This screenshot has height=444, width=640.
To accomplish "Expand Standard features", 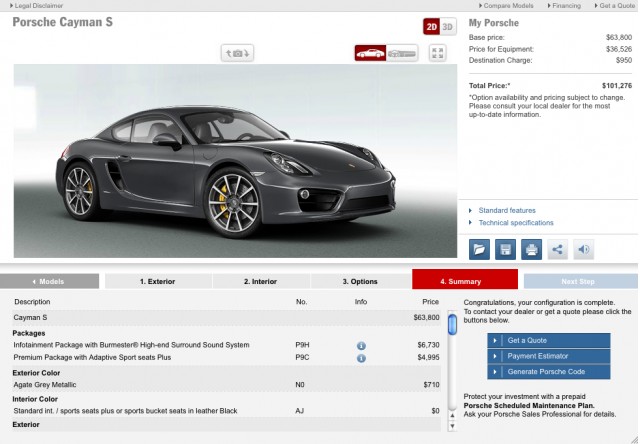I will pyautogui.click(x=507, y=211).
